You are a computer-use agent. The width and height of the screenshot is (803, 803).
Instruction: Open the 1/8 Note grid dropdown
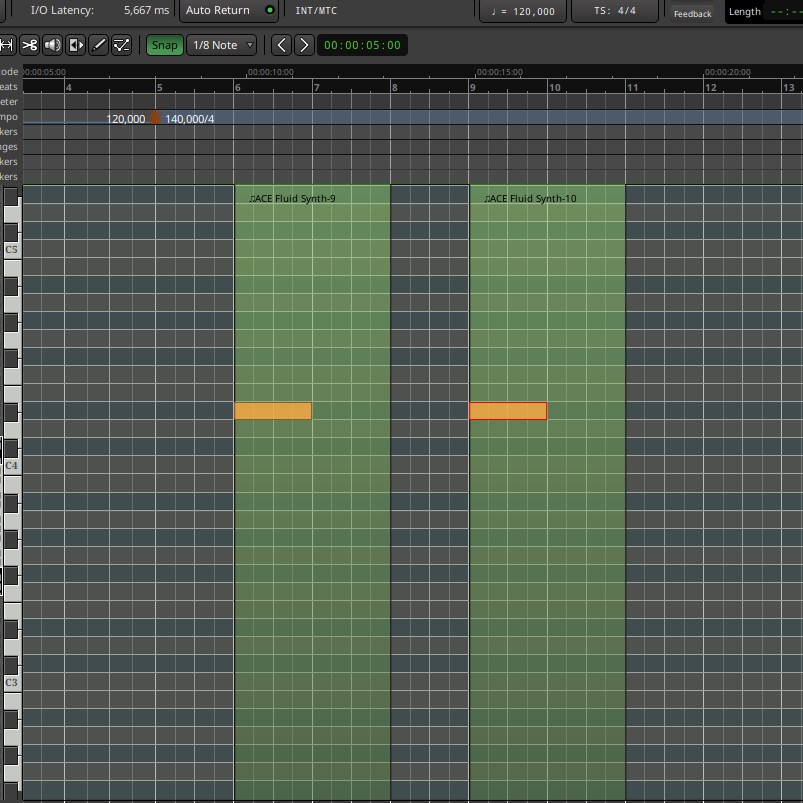pos(222,45)
